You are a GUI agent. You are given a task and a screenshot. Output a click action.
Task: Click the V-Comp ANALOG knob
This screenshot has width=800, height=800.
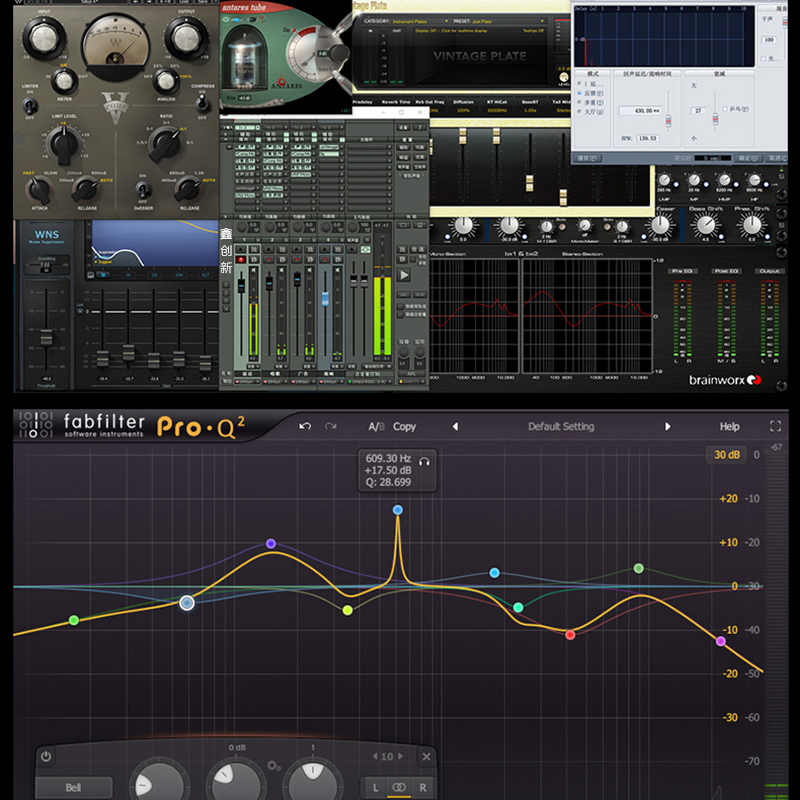(x=165, y=81)
